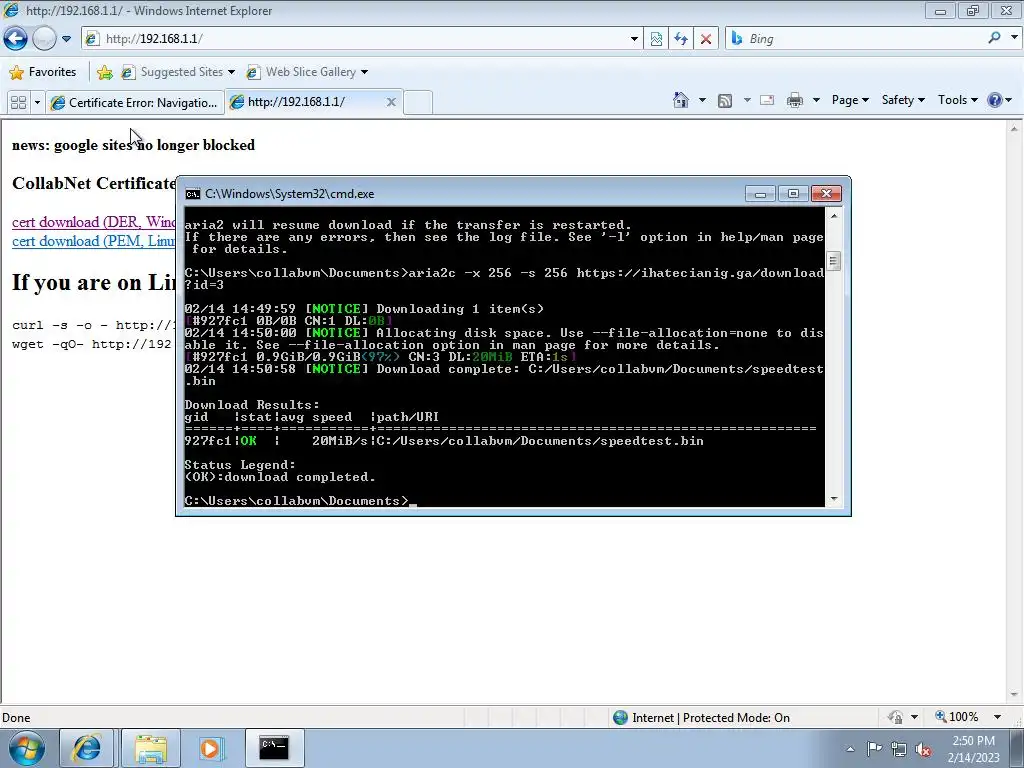Click cmd.exe scrollbar up arrow
The width and height of the screenshot is (1024, 768).
pos(833,215)
